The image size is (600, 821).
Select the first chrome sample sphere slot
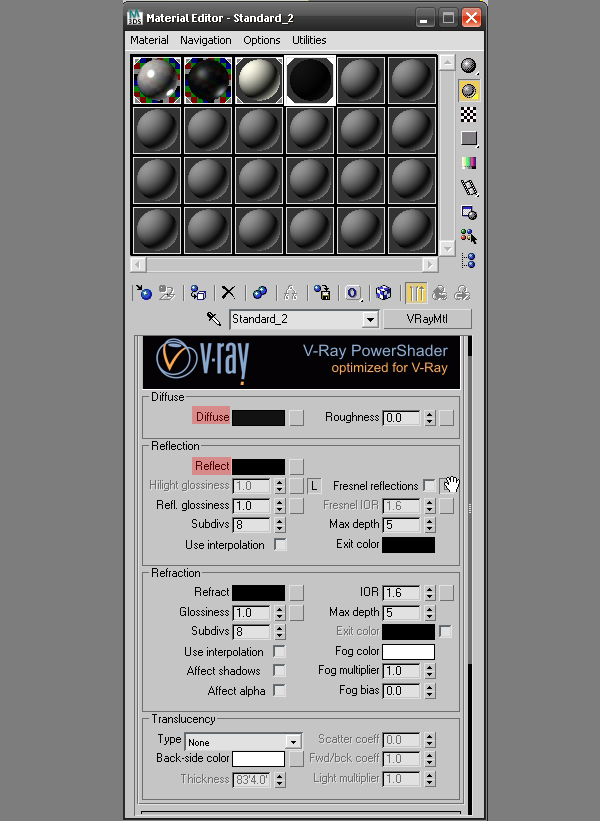157,80
